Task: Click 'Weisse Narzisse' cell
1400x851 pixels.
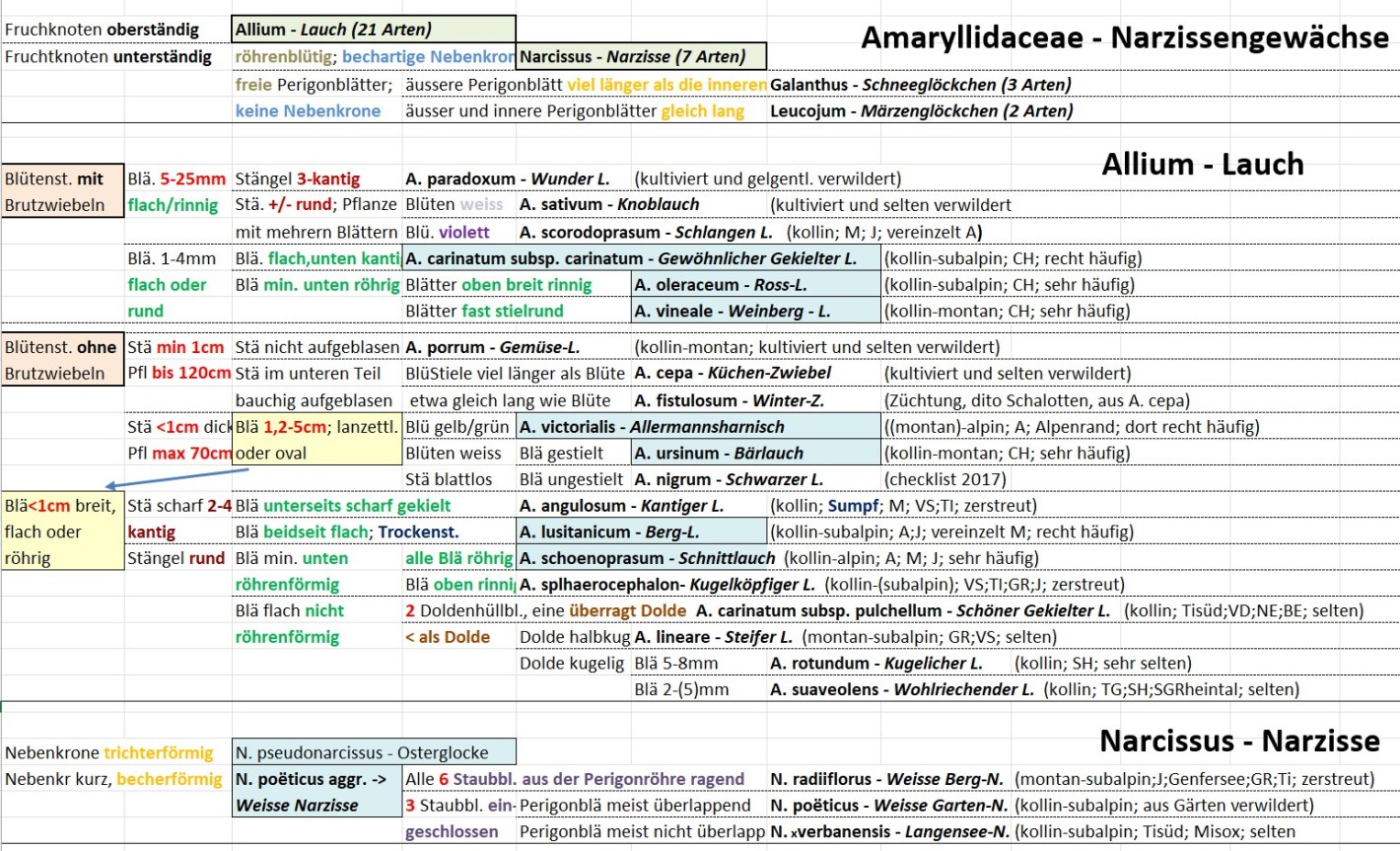Action: (317, 805)
